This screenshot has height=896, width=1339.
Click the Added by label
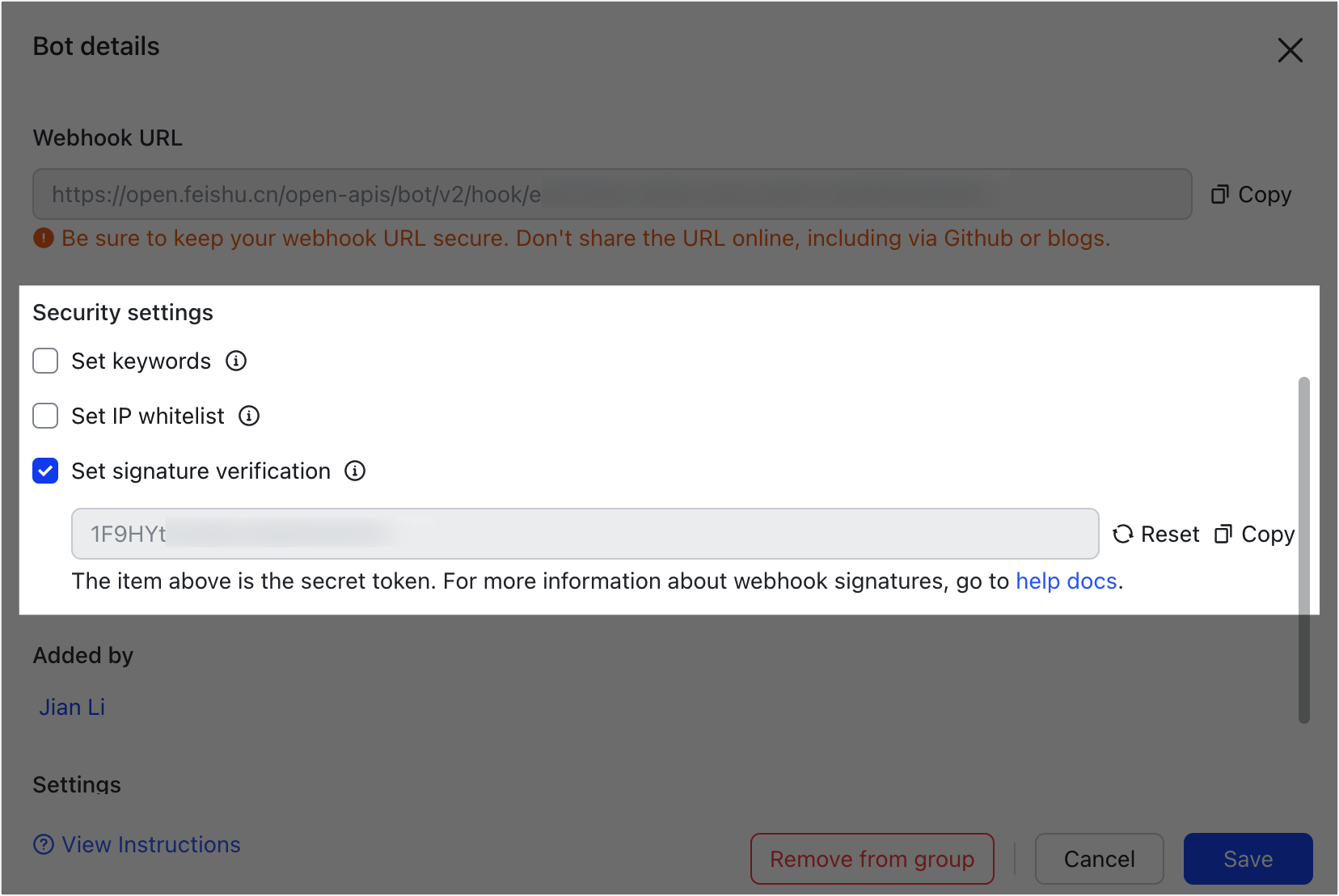click(x=83, y=656)
